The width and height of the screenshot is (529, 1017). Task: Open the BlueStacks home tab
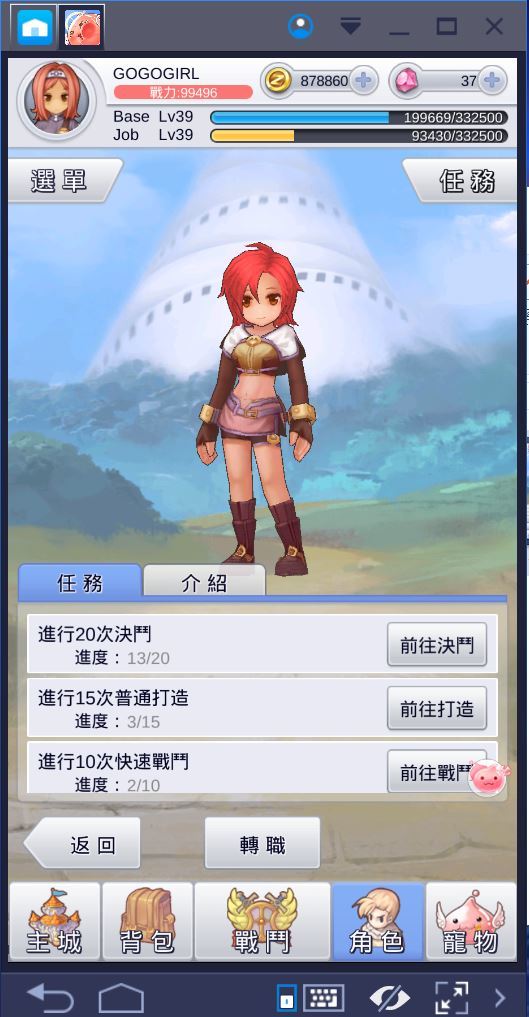tap(35, 27)
